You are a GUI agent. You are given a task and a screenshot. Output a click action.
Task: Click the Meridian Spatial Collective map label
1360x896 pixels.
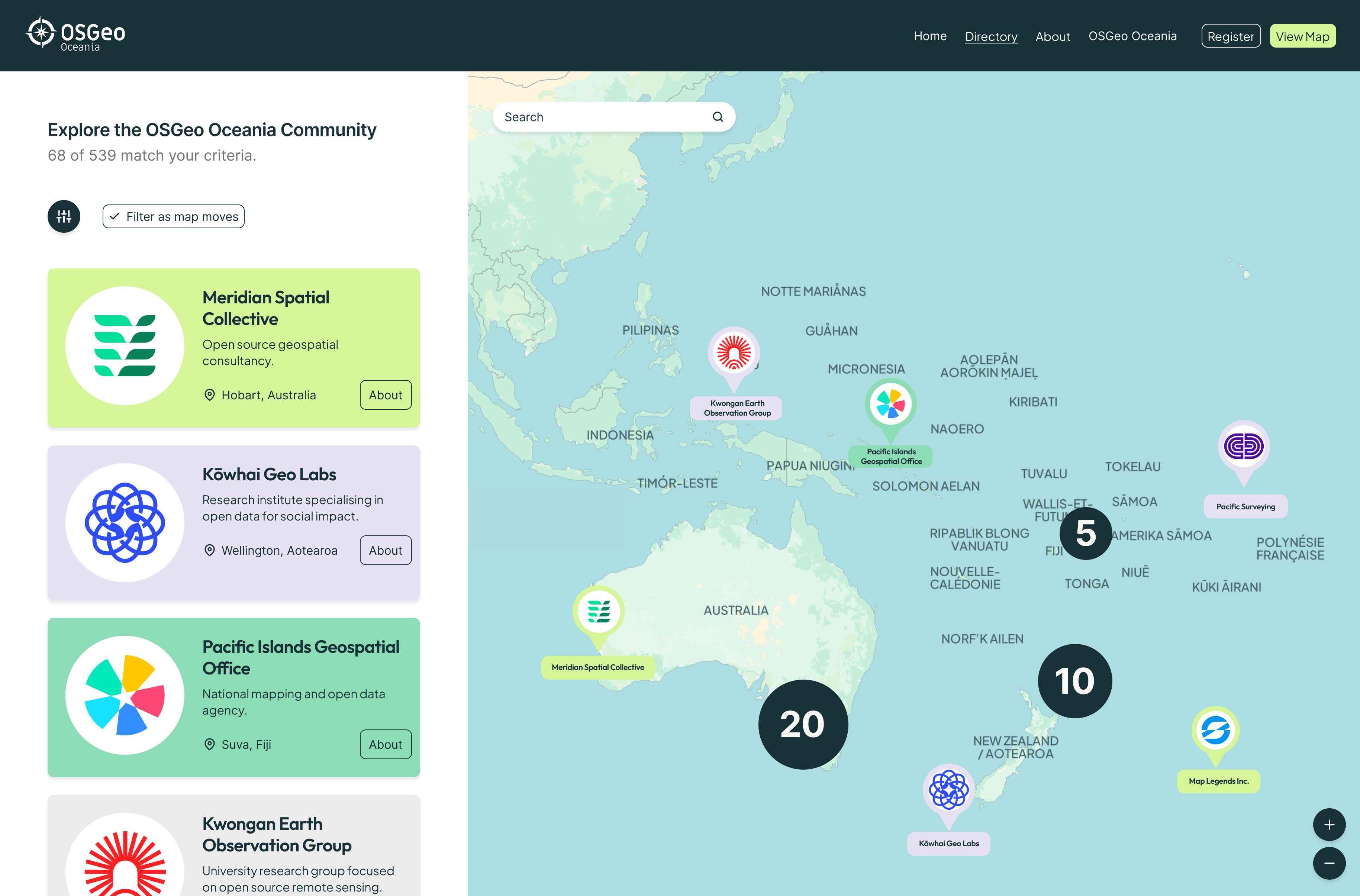[598, 667]
